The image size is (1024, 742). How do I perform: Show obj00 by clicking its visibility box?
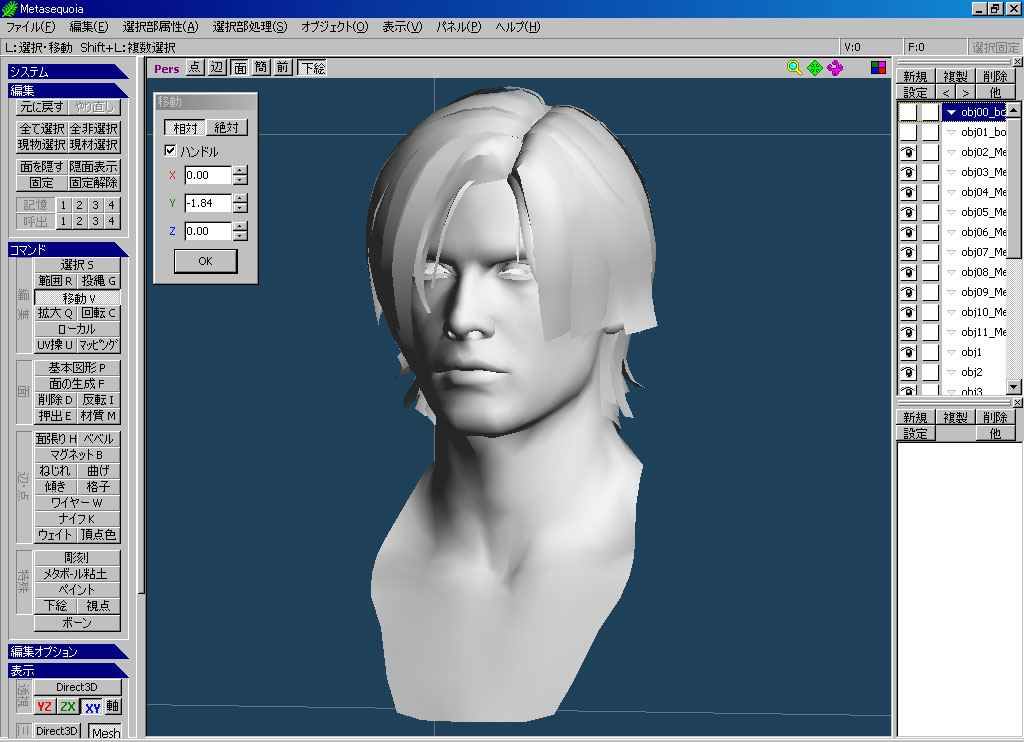click(x=908, y=112)
